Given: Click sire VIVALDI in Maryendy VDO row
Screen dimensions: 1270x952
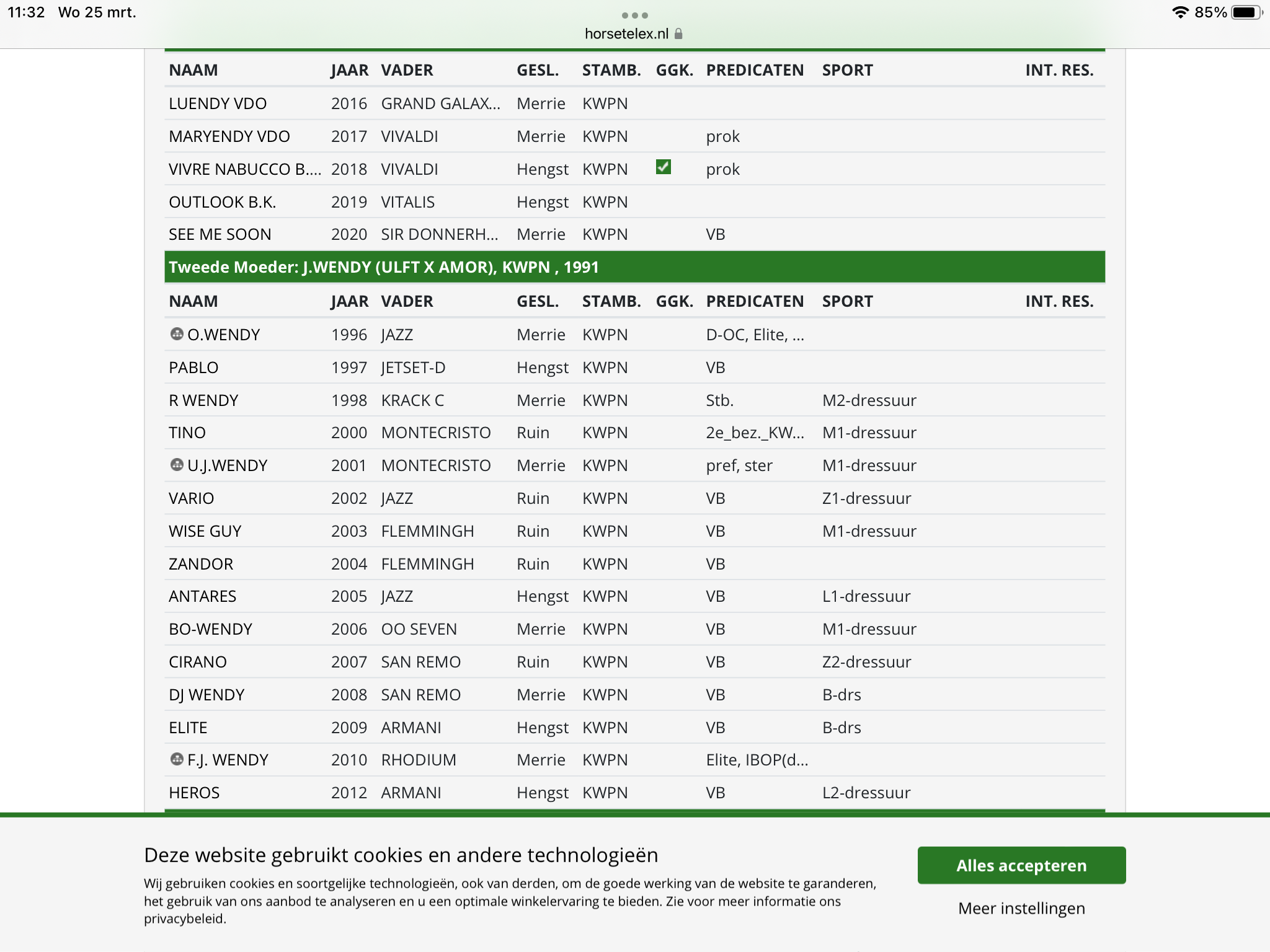Looking at the screenshot, I should click(410, 136).
